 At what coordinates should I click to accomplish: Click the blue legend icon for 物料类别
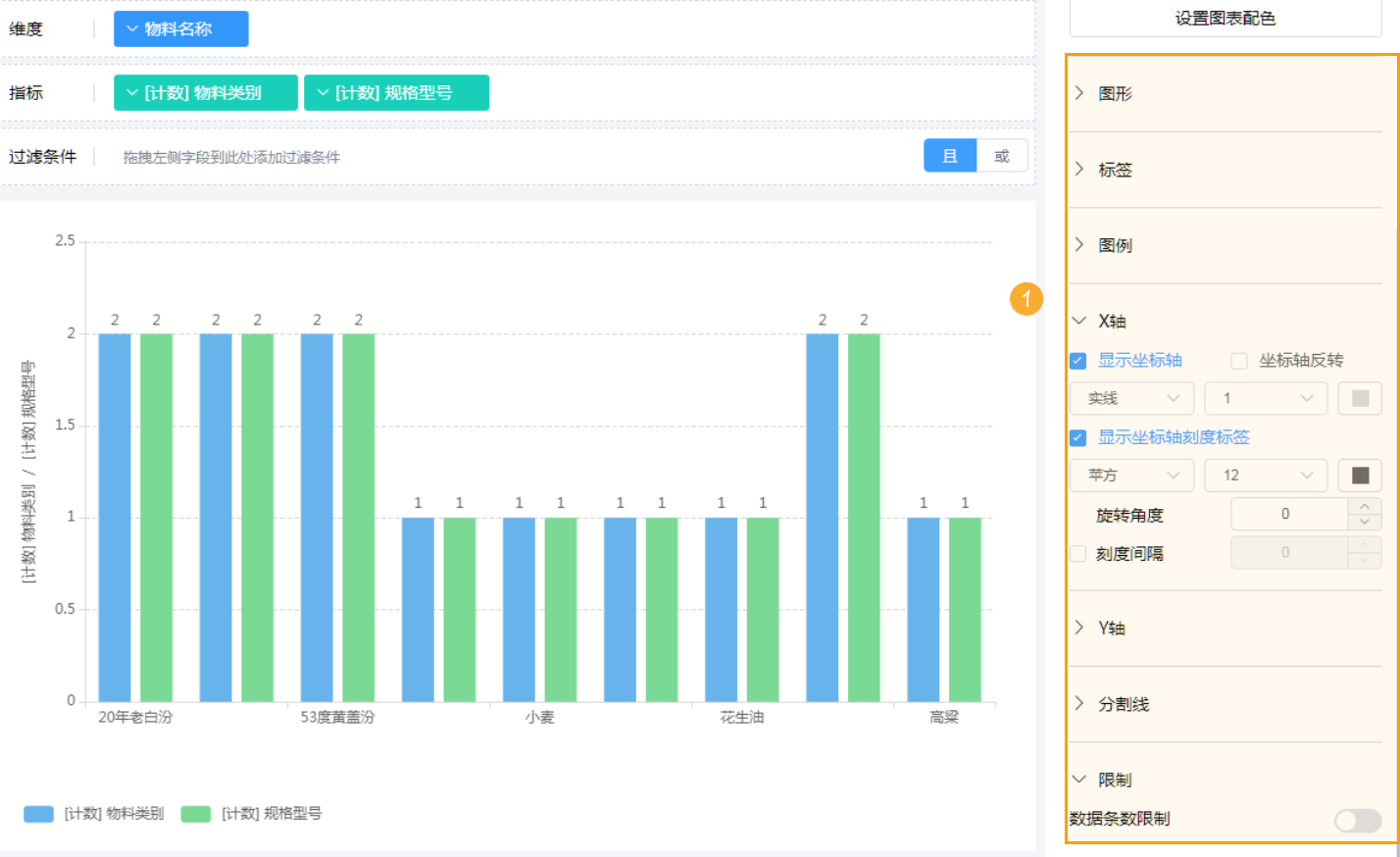coord(38,814)
